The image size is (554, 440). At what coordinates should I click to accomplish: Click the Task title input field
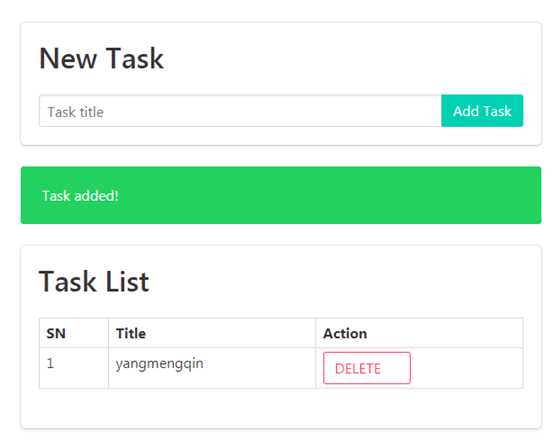click(x=240, y=111)
